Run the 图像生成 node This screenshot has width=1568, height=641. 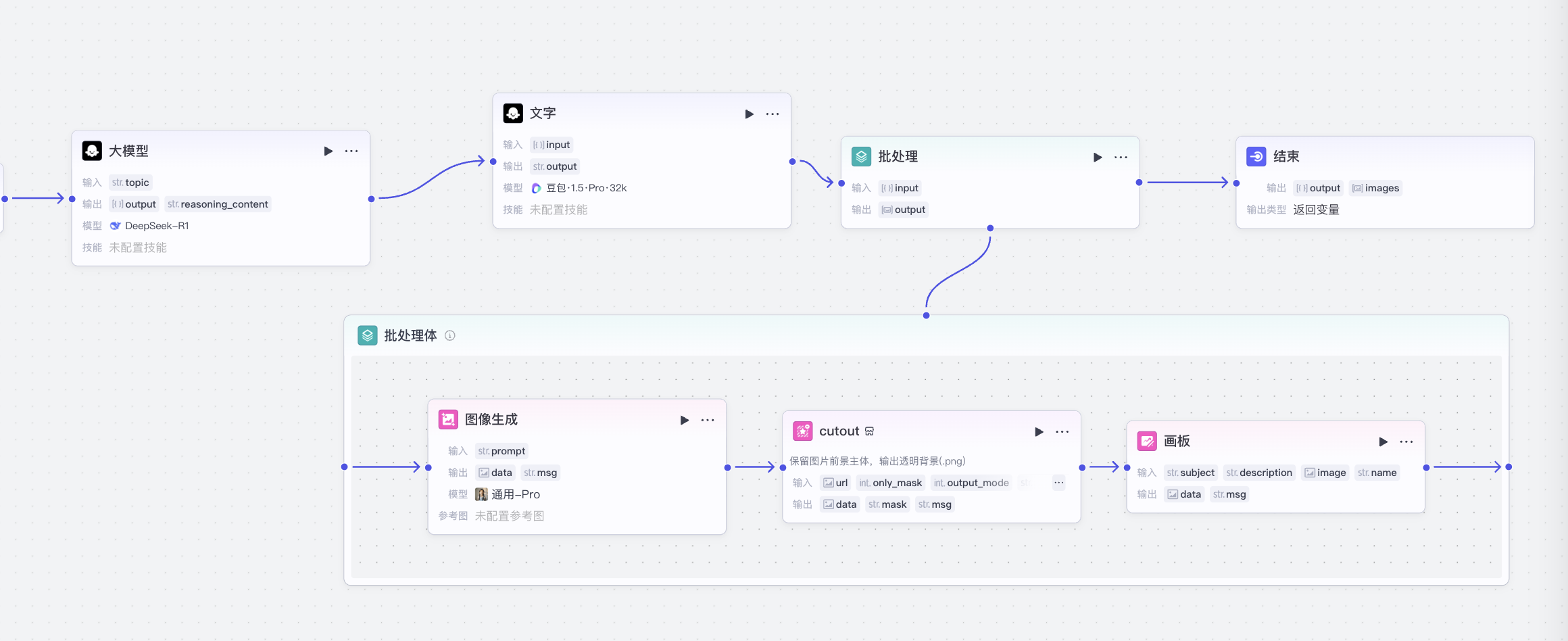684,420
